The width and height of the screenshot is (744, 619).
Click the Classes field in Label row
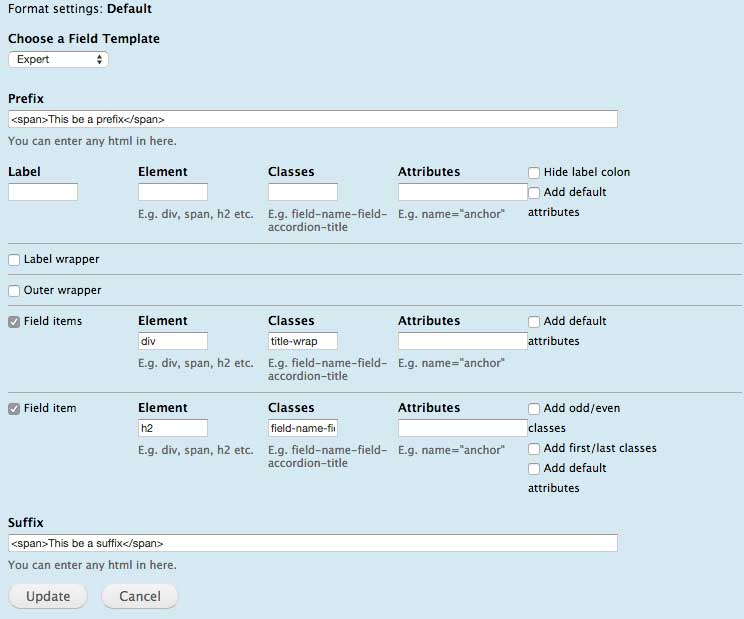click(x=303, y=192)
